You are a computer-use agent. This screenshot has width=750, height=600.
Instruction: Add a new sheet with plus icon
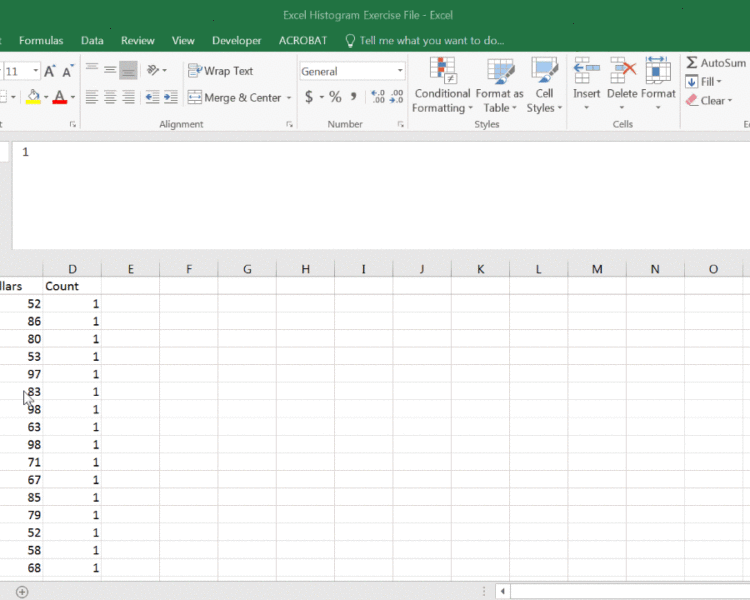[x=22, y=592]
